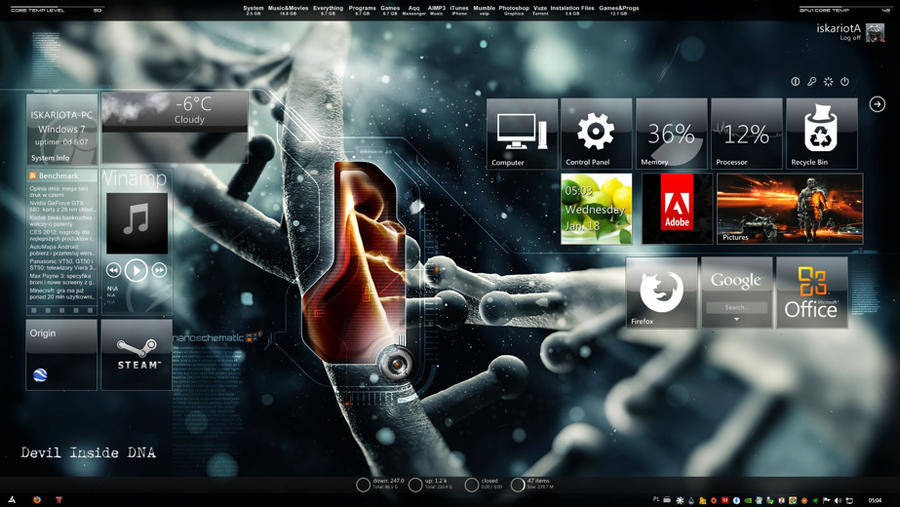Screen dimensions: 900x507
Task: Launch Steam from its tile
Action: tap(137, 355)
